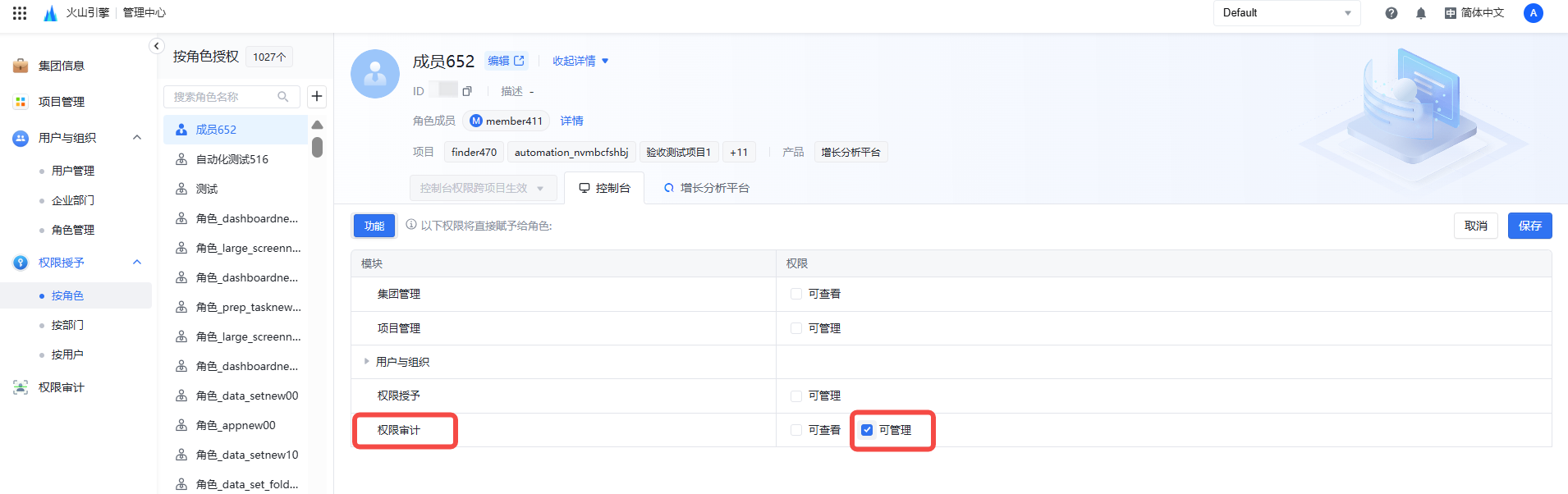Click the role list scrollbar thumb
The image size is (1568, 494).
pos(317,148)
